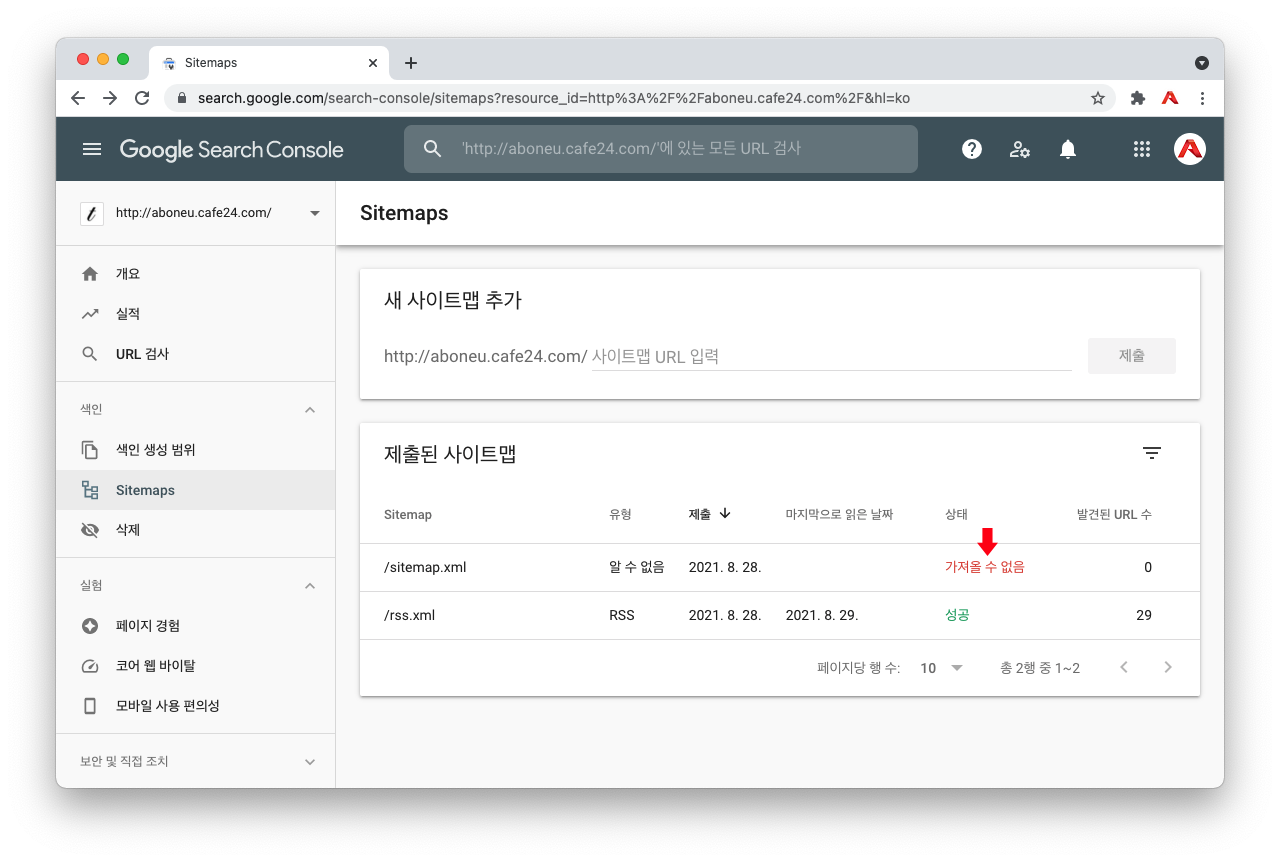Sort by 마지막으로 읽은 날짜 column

[x=839, y=514]
